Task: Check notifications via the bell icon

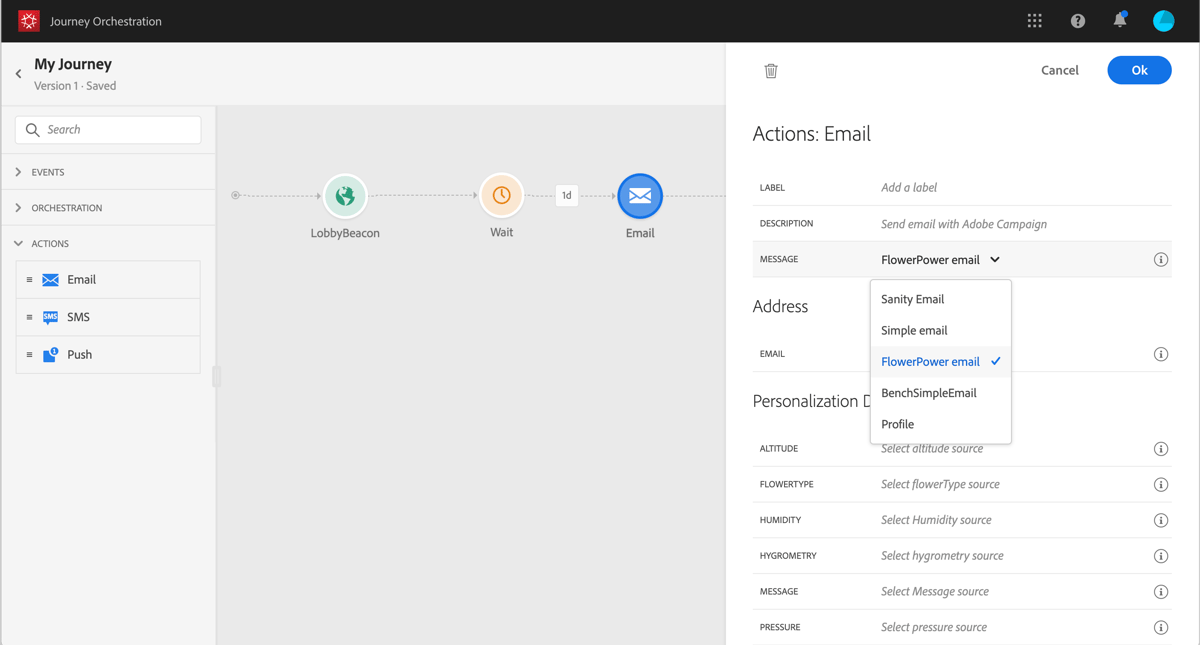Action: coord(1119,19)
